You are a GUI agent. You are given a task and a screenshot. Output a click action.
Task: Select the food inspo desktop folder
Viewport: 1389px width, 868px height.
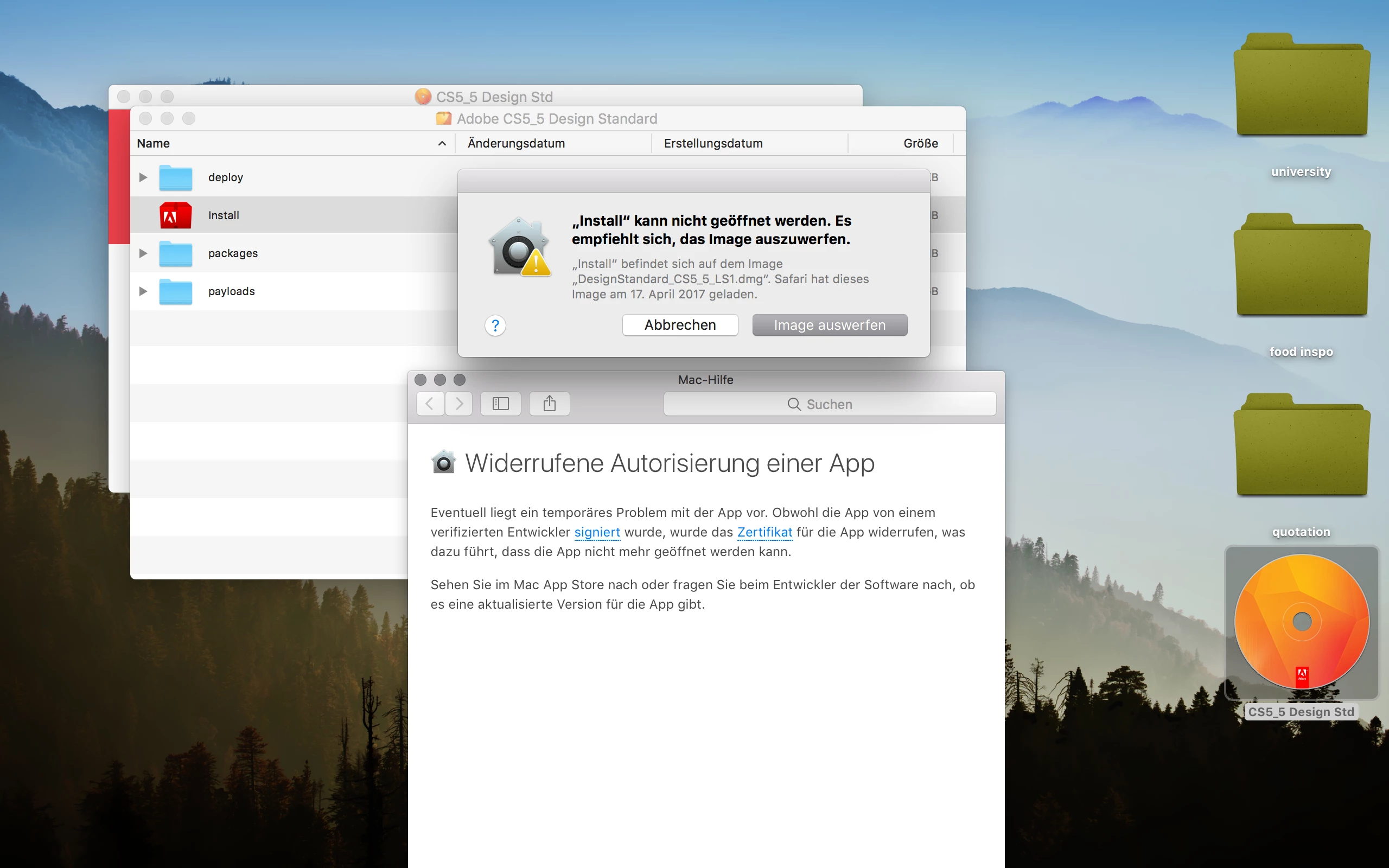coord(1301,266)
